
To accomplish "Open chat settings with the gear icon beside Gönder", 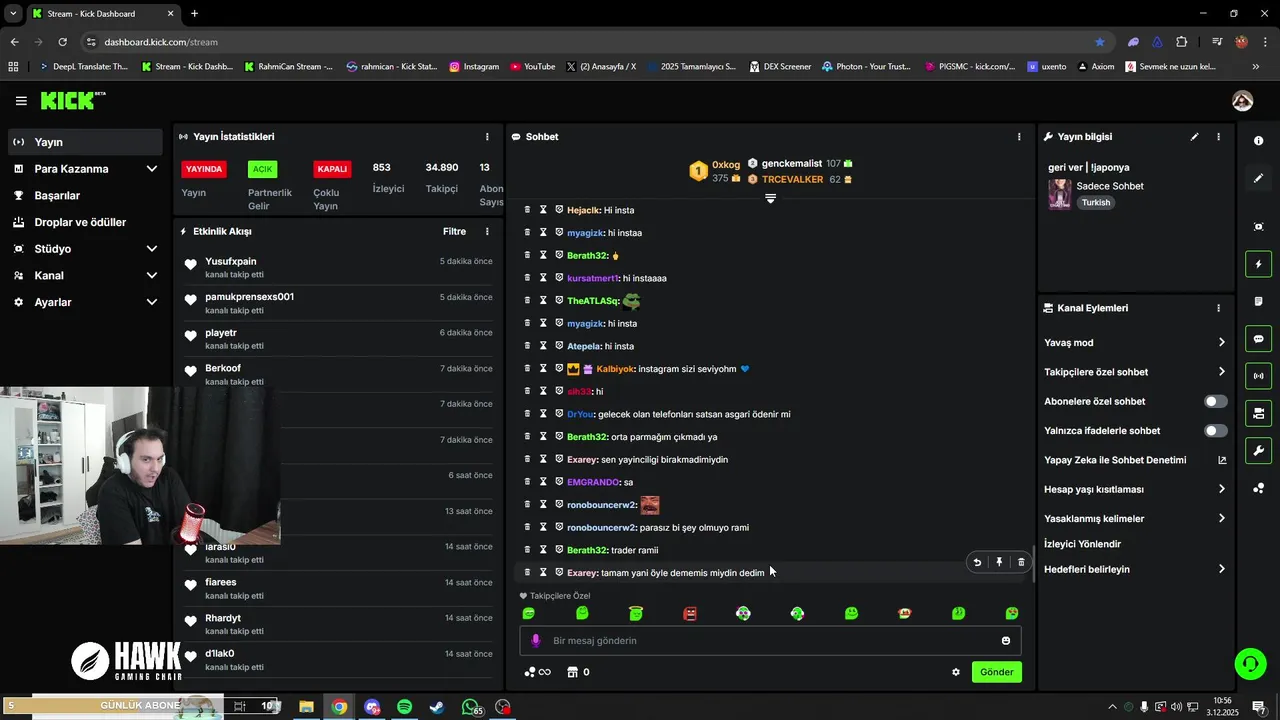I will click(x=956, y=672).
